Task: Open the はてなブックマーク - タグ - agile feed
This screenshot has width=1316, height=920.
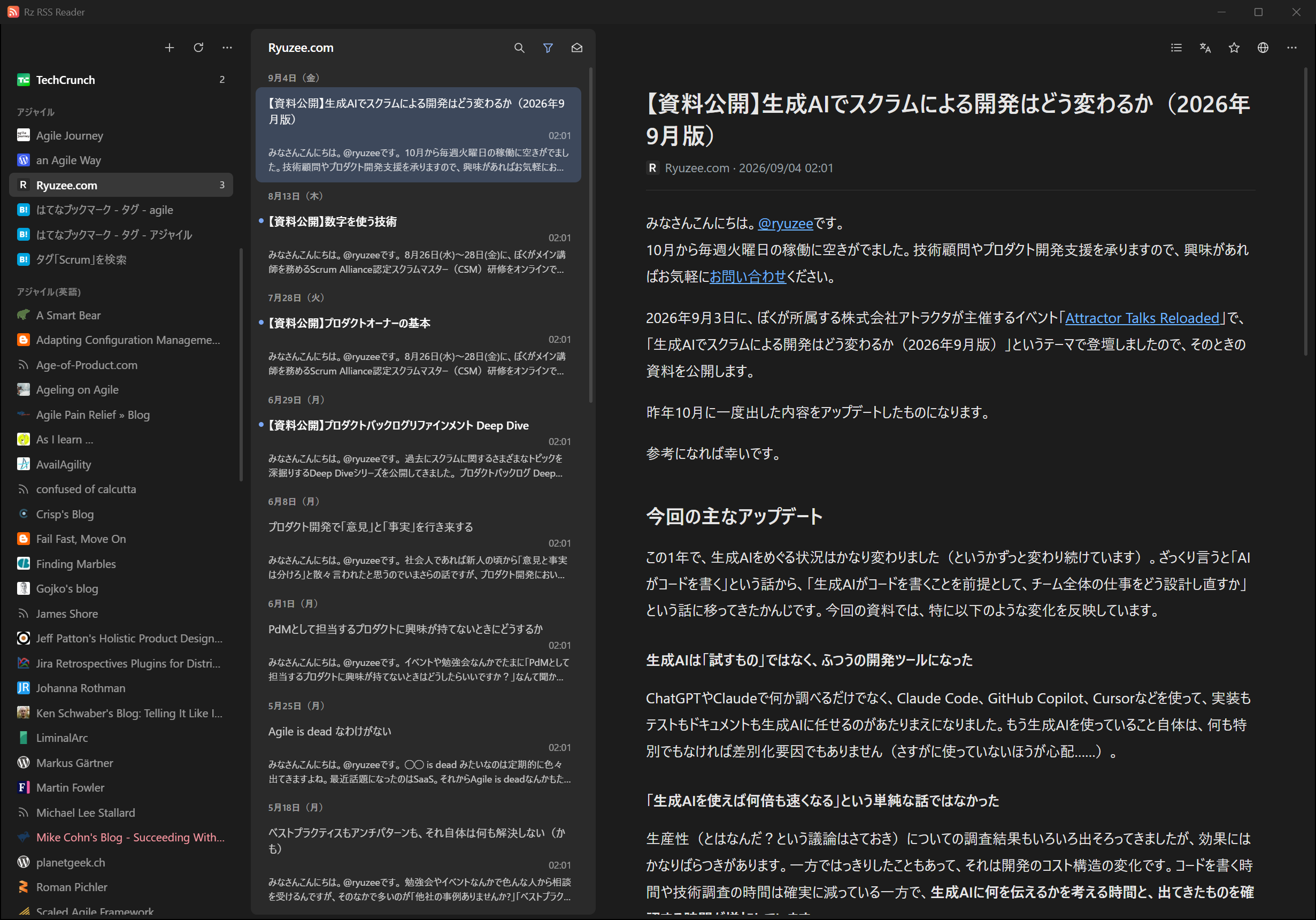Action: pos(121,210)
